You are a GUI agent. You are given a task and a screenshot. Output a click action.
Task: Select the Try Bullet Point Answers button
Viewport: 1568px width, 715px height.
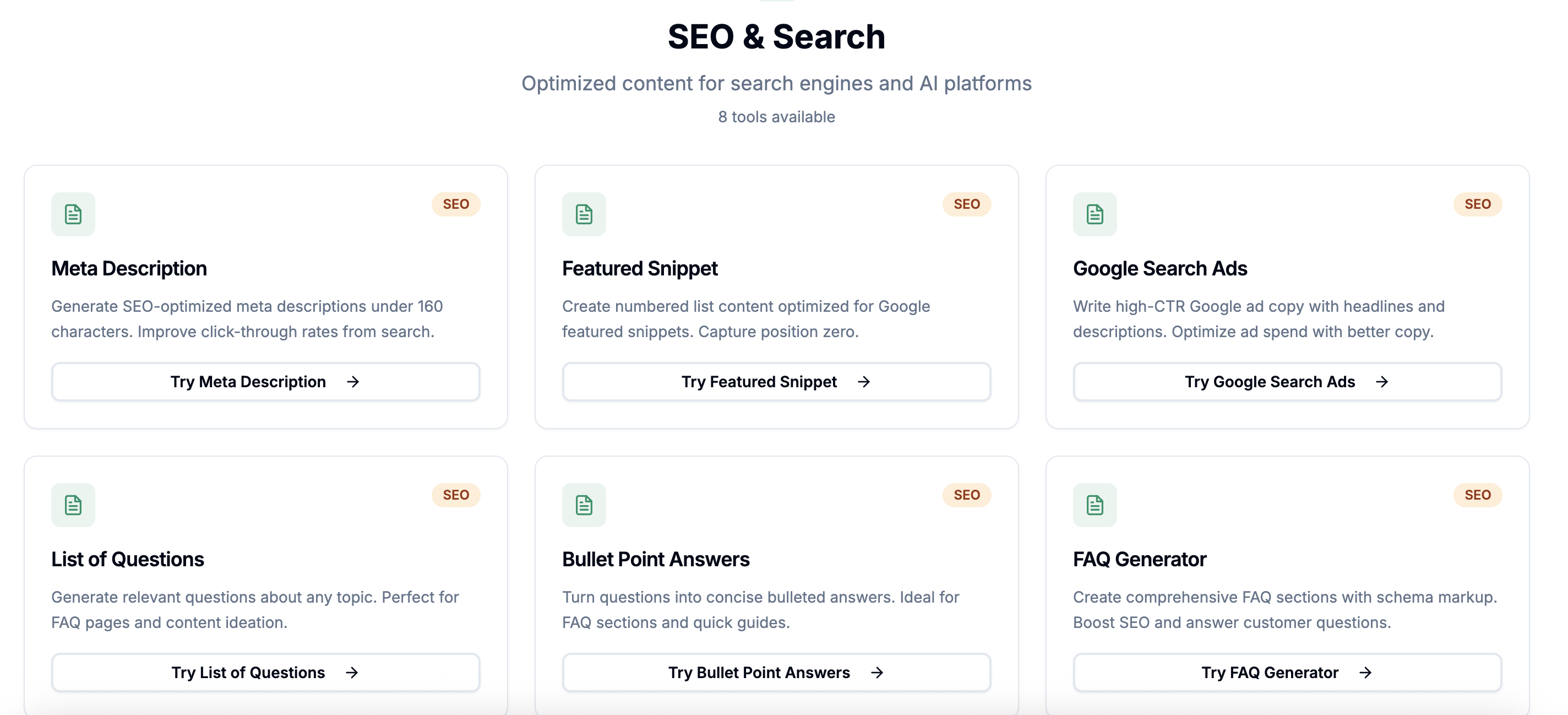tap(776, 673)
